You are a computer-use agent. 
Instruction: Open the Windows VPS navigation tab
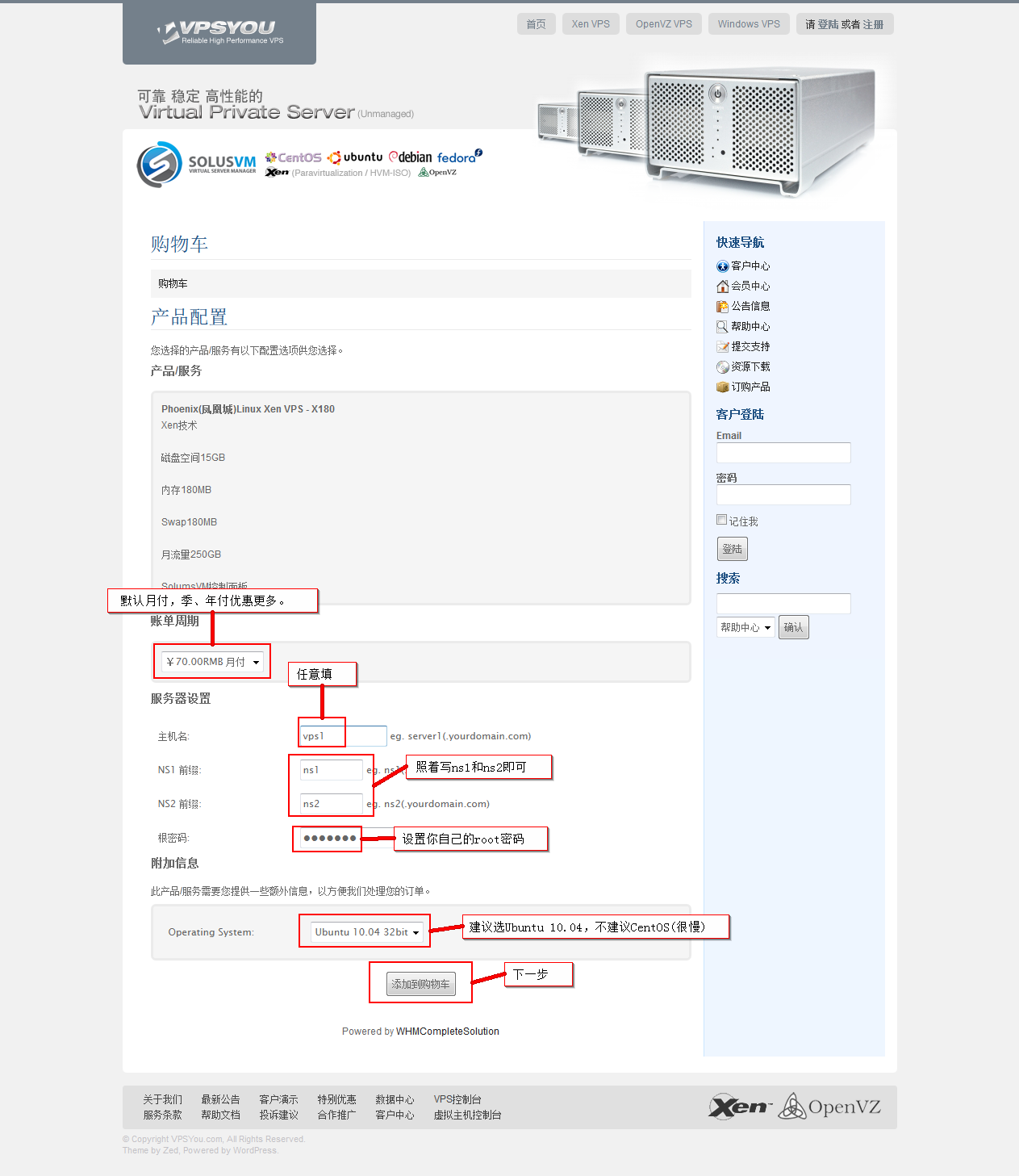point(749,24)
